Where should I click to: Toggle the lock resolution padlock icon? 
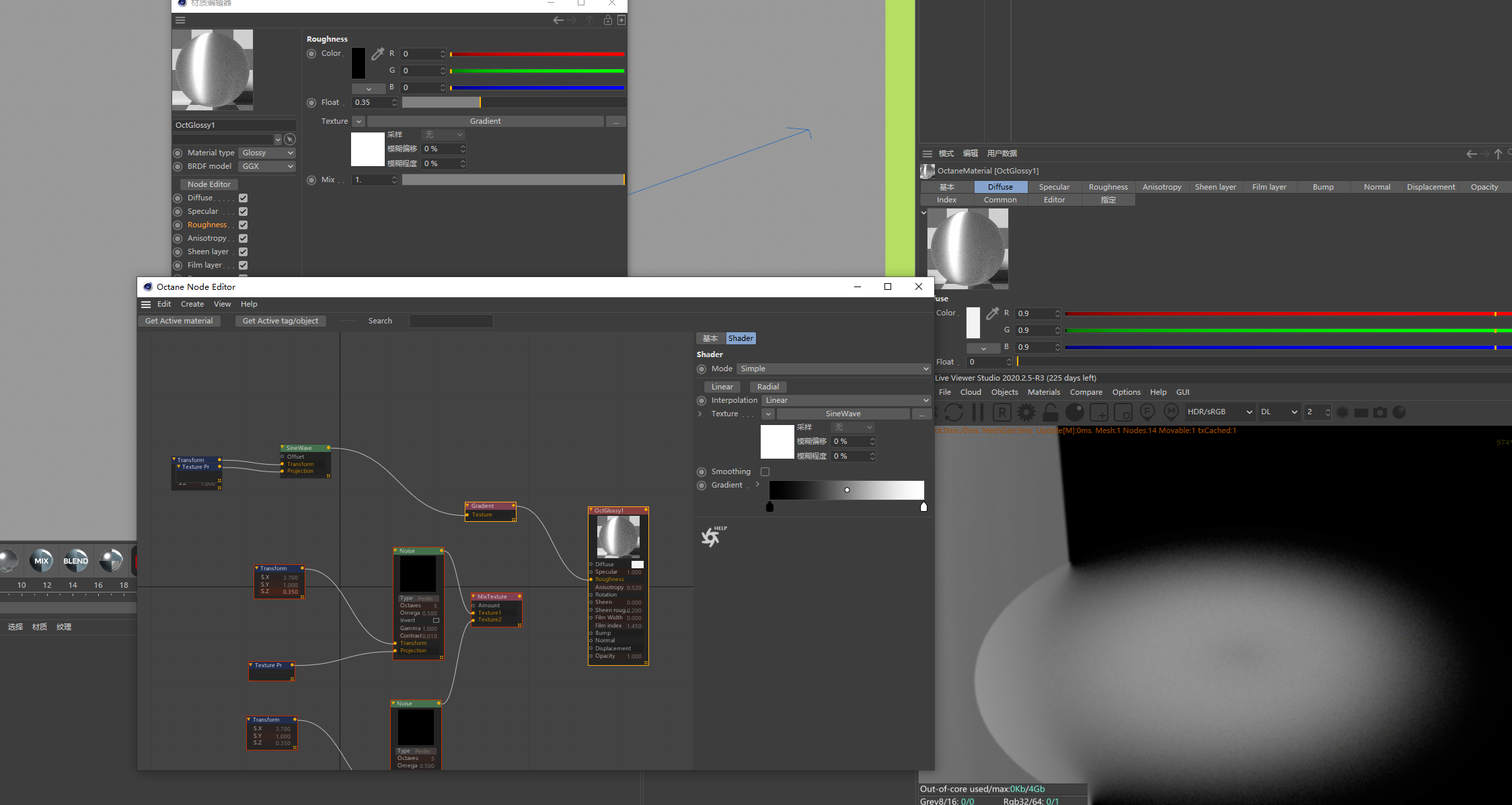pos(1050,412)
